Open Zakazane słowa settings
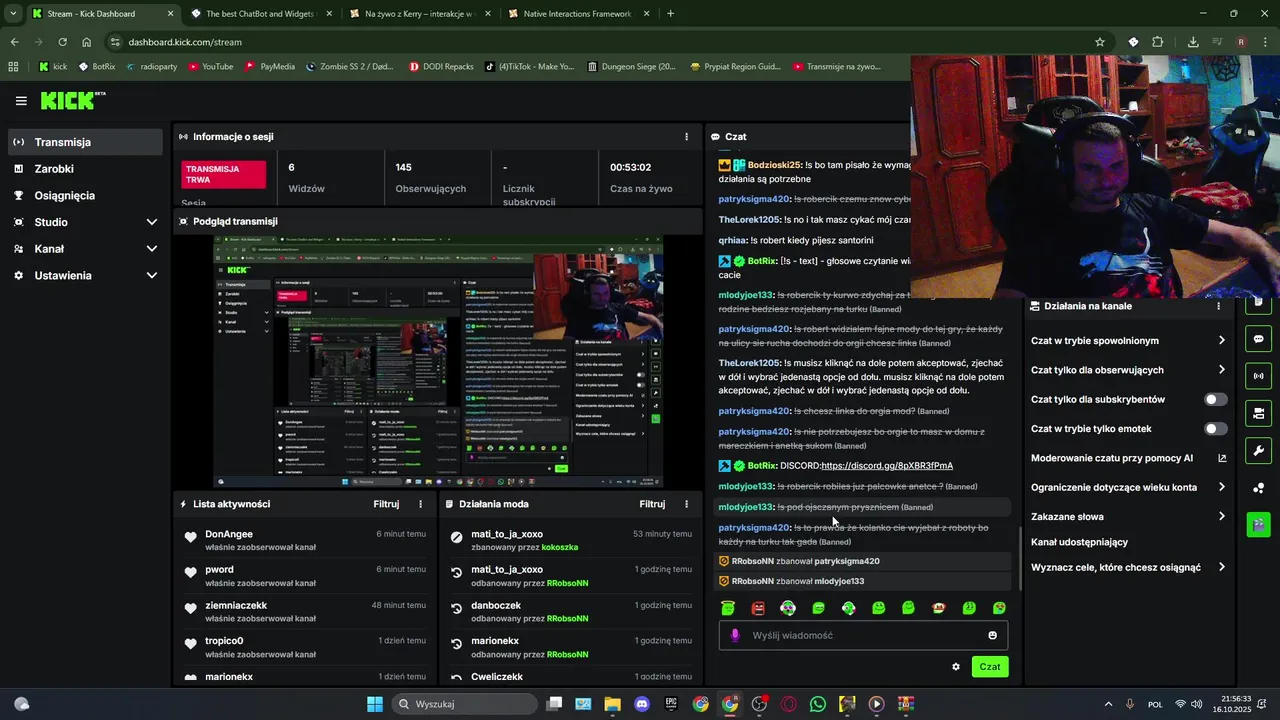Viewport: 1280px width, 720px height. tap(1128, 517)
